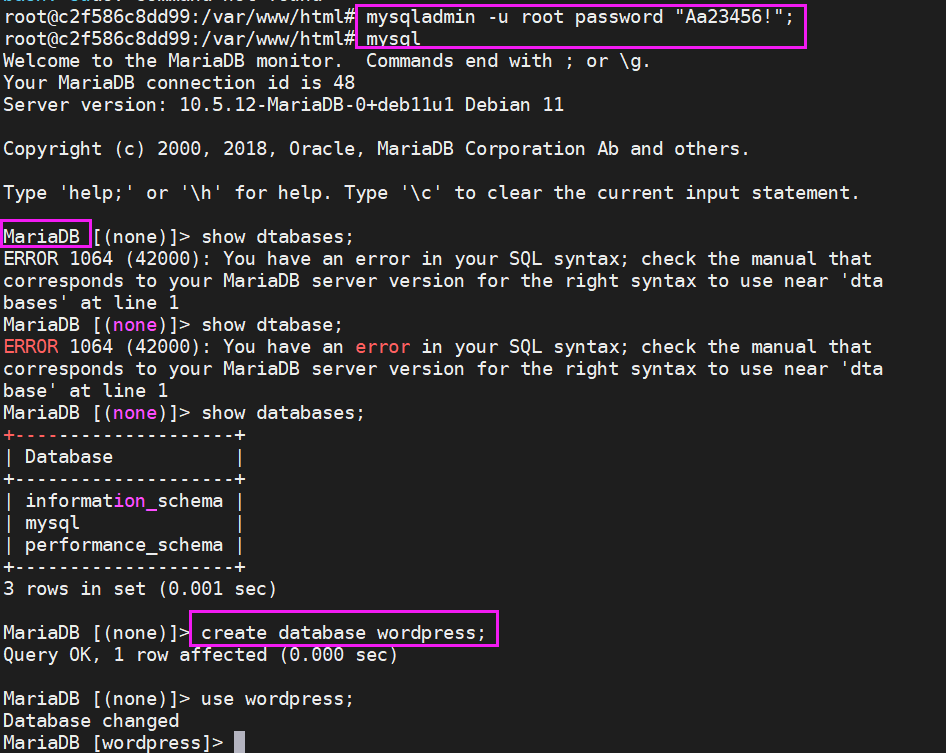This screenshot has height=753, width=946.
Task: Select the information_schema table row
Action: pos(124,501)
